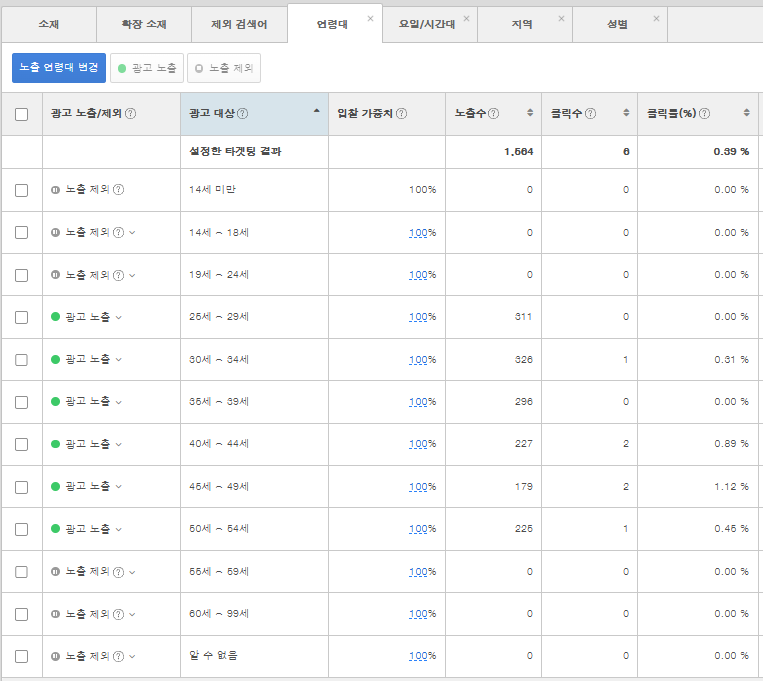Close the 성별 tab with X
This screenshot has height=681, width=763.
[x=656, y=18]
